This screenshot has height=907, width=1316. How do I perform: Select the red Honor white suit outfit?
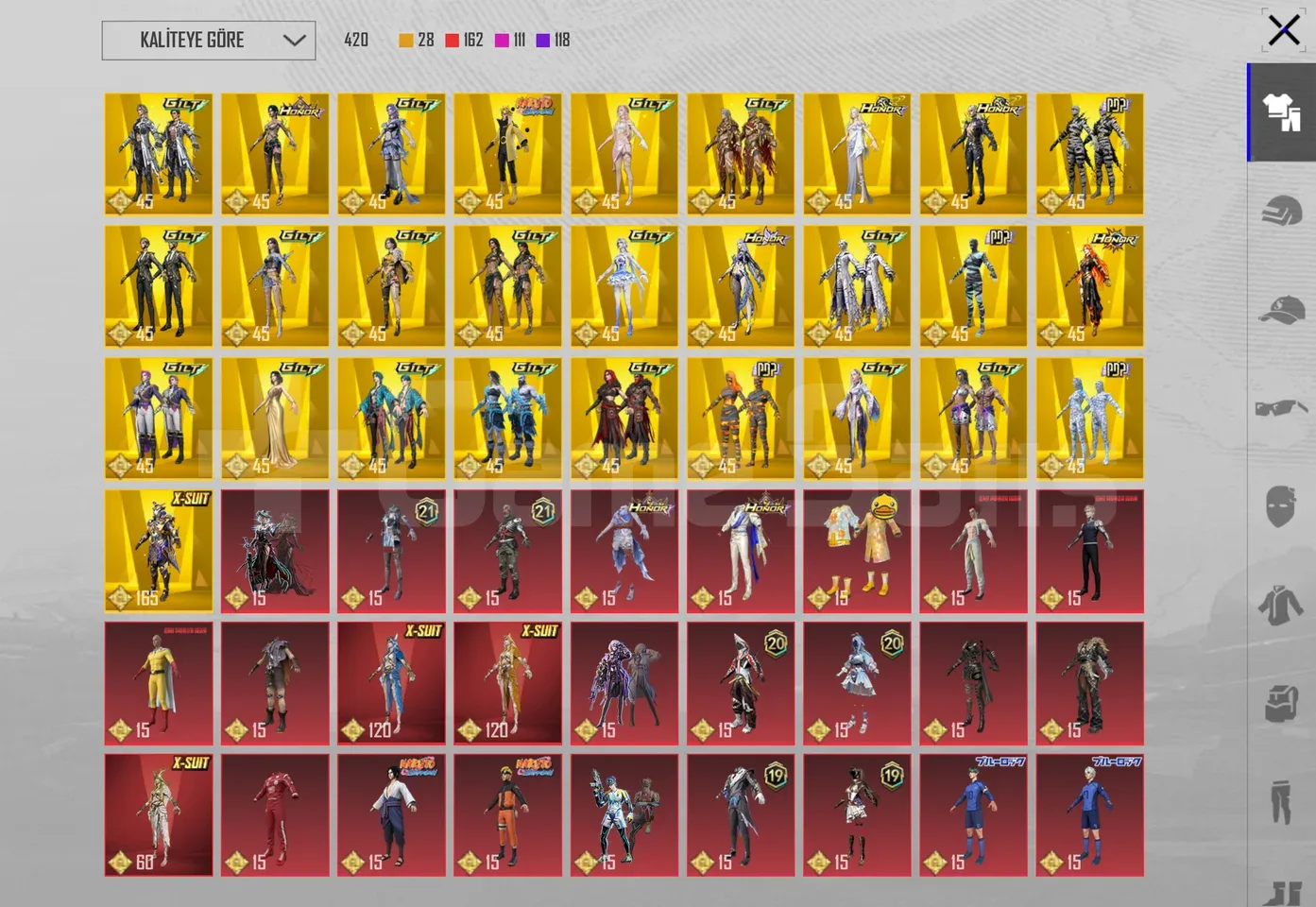tap(741, 551)
